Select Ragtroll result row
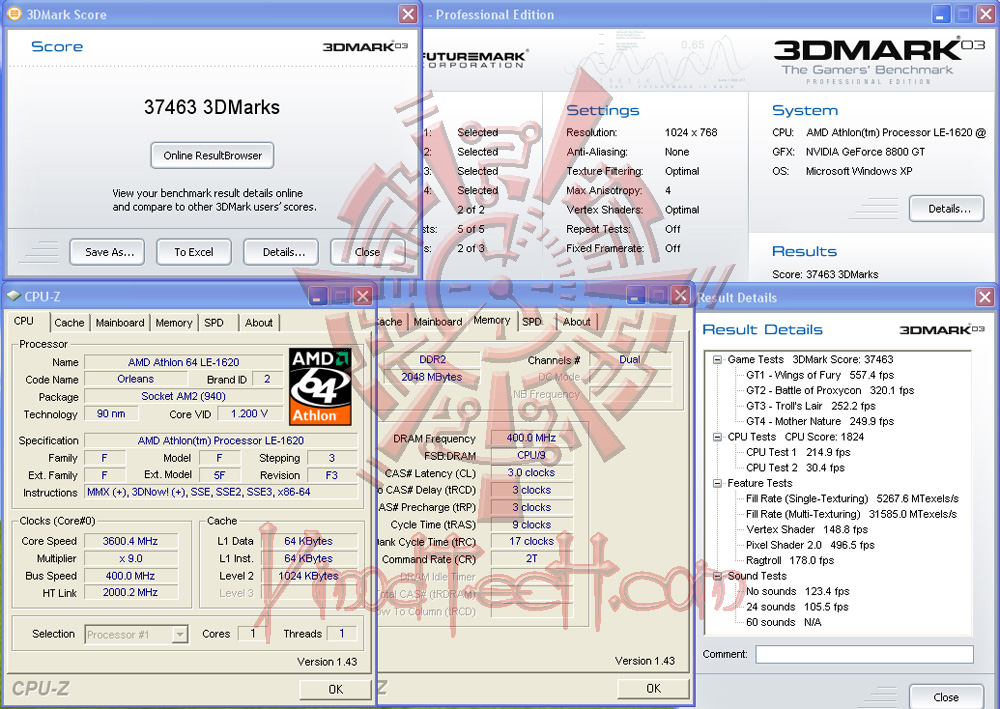 790,560
